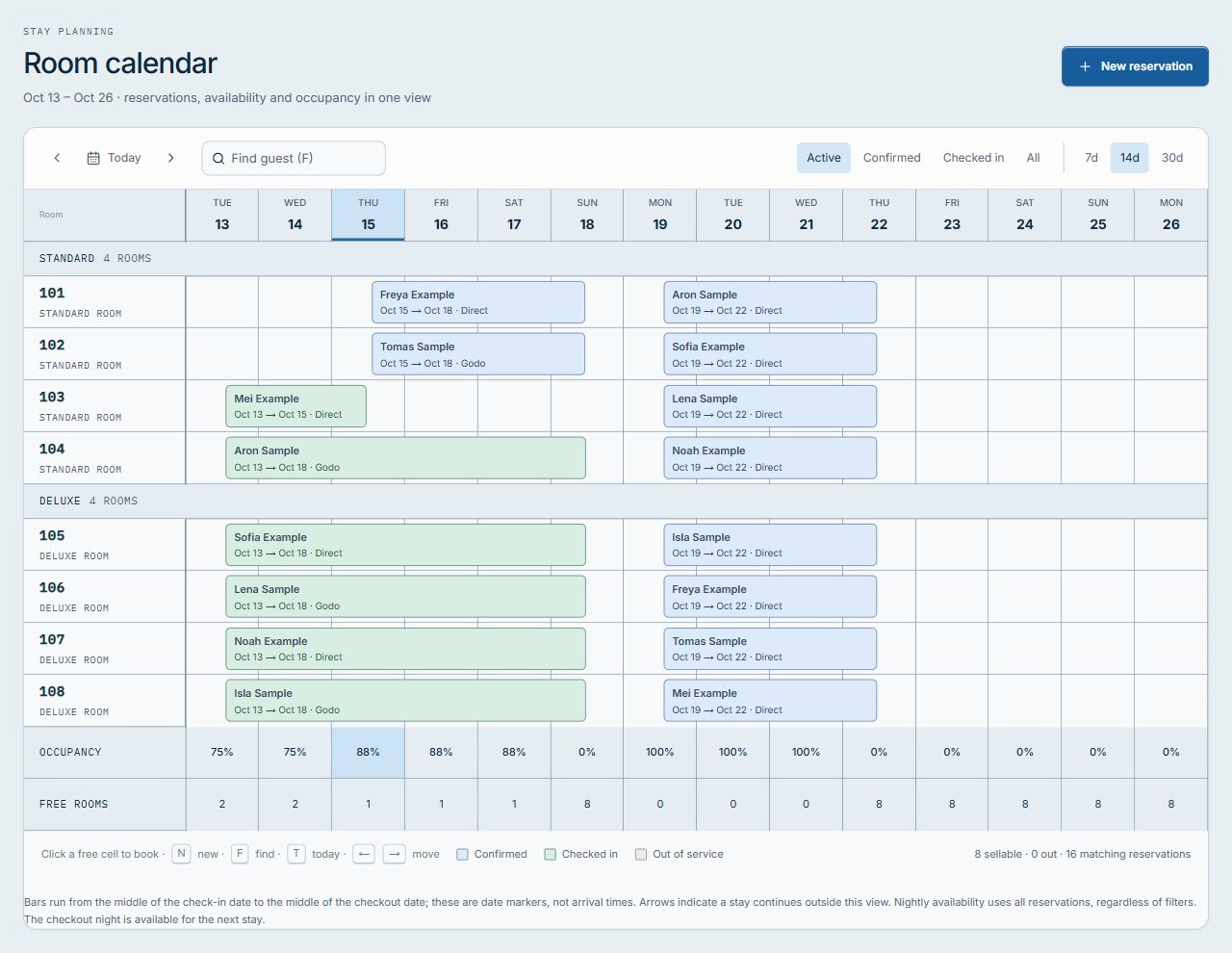Open Noah Sample Oct 19 reservation
1232x953 pixels.
(x=770, y=458)
